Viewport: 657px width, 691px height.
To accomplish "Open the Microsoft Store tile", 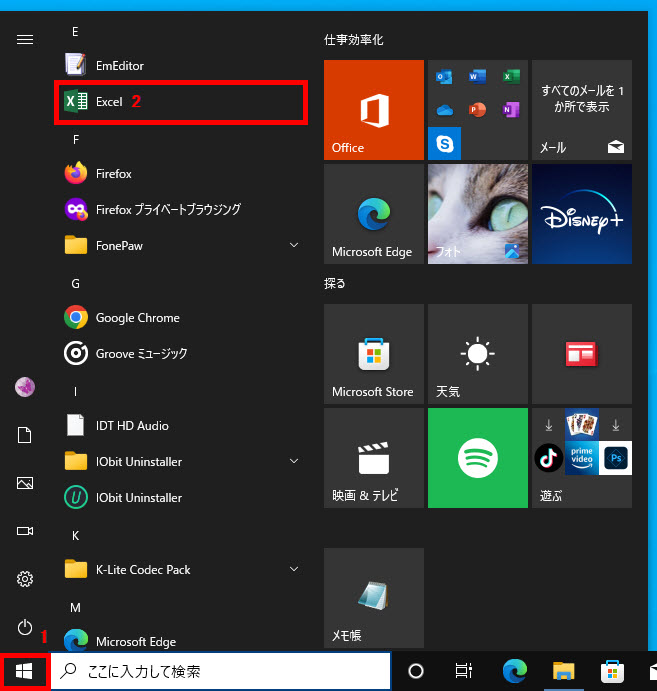I will tap(373, 354).
